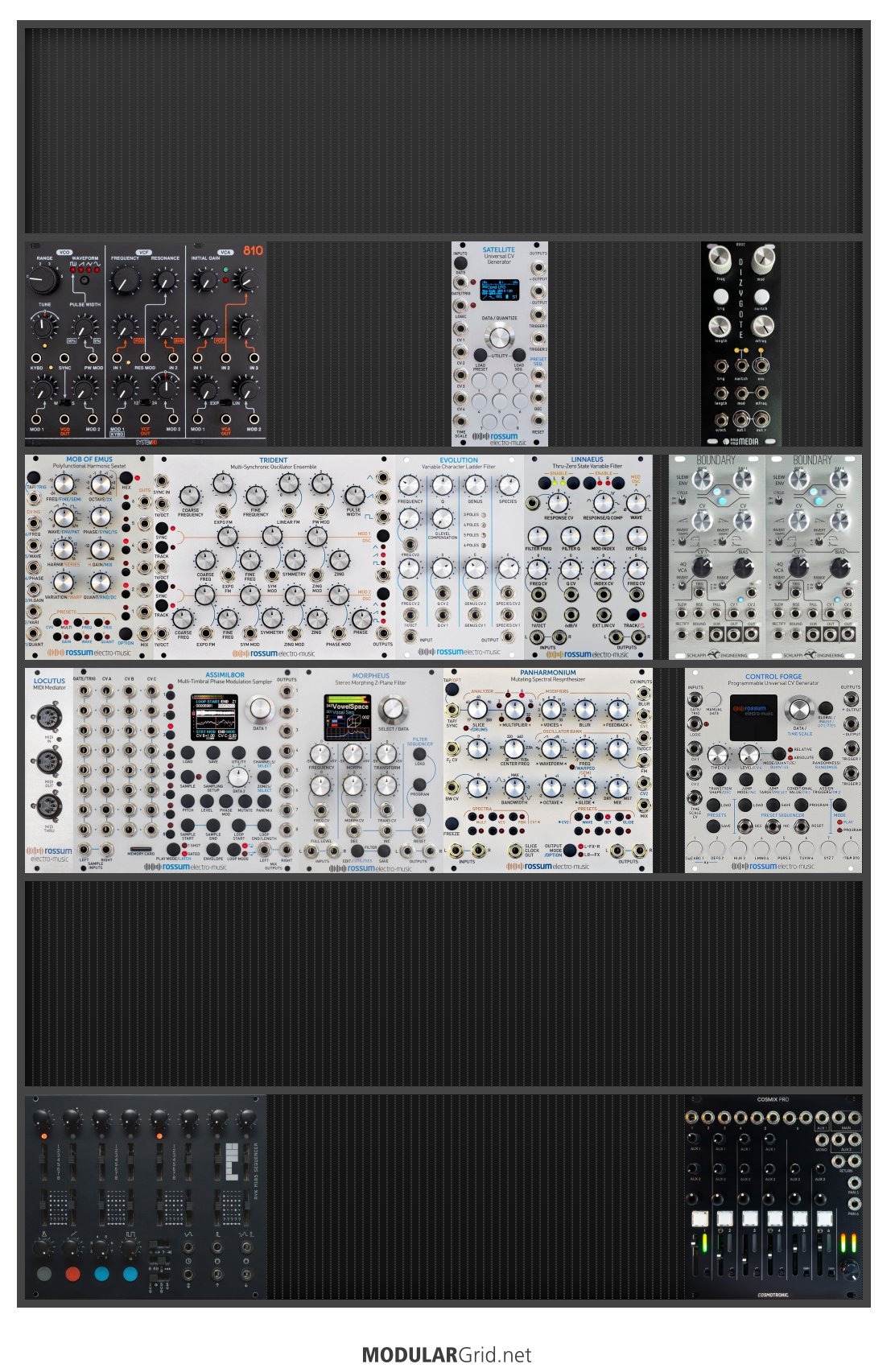
Task: Click the GATE button on the Satellite
Action: click(x=461, y=263)
